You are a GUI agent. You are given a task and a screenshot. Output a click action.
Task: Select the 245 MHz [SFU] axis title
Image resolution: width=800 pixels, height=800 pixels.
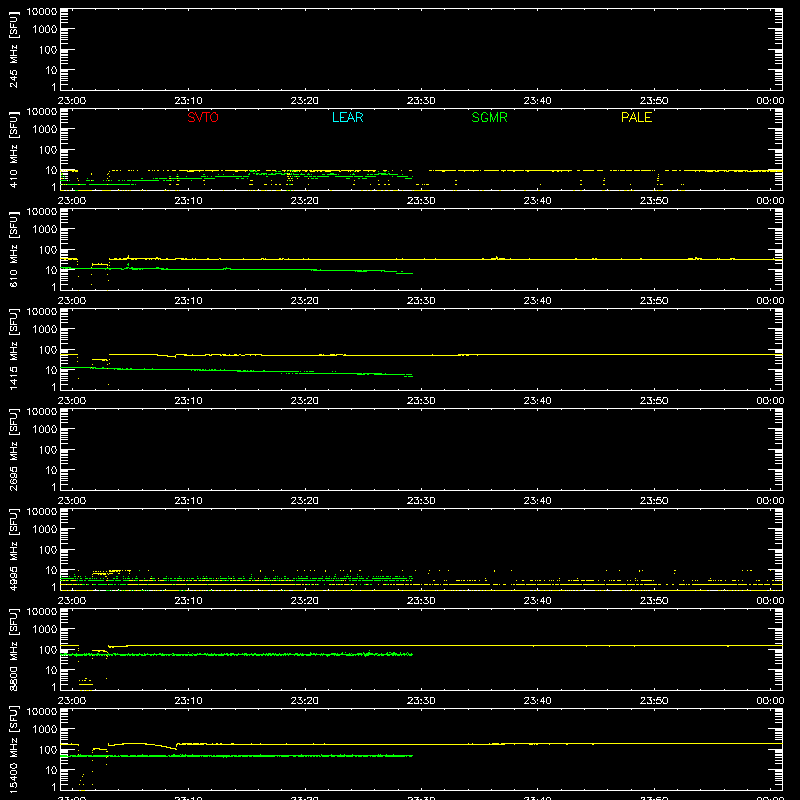point(13,49)
